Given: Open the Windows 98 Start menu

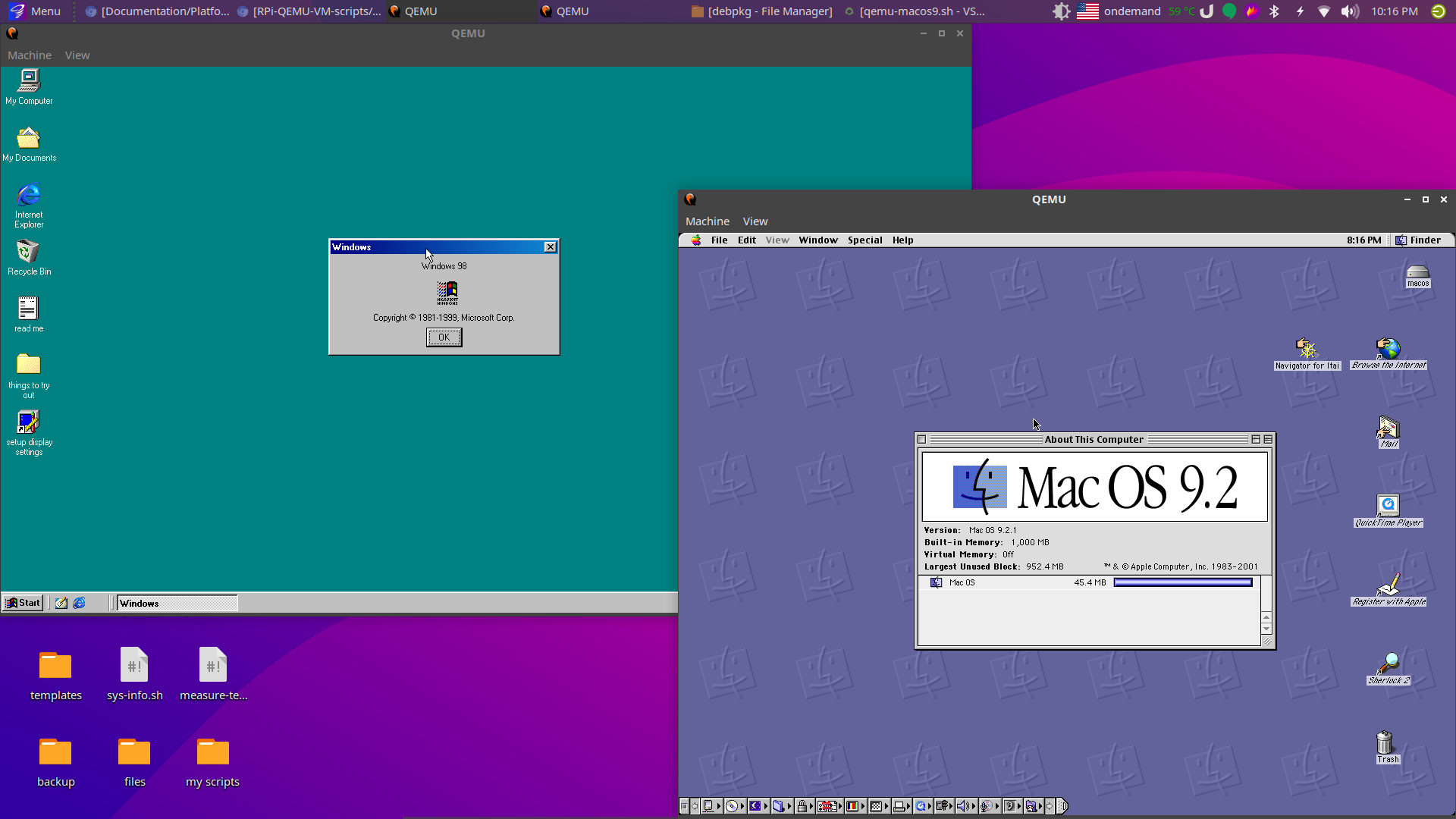Looking at the screenshot, I should (23, 603).
